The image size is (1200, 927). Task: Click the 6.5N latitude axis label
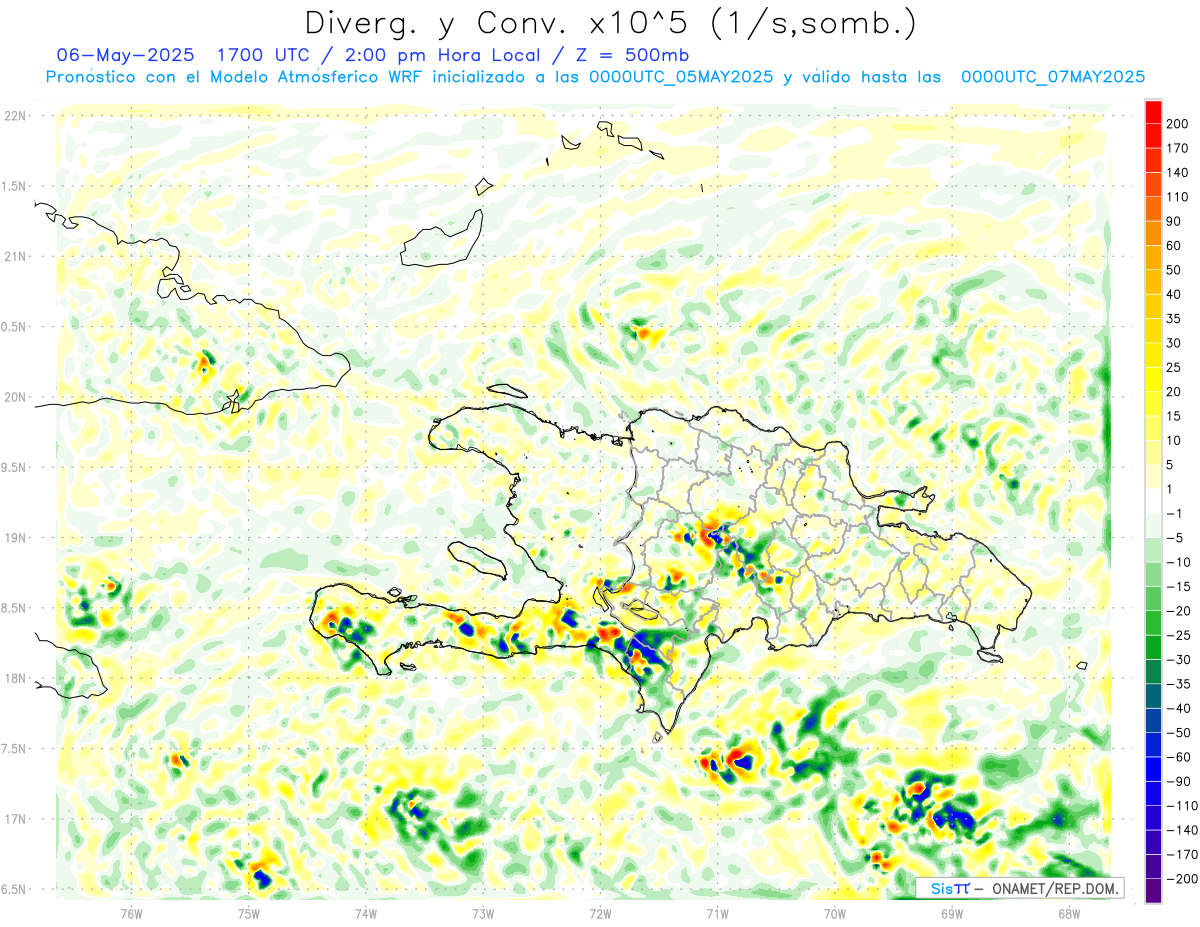pyautogui.click(x=14, y=889)
